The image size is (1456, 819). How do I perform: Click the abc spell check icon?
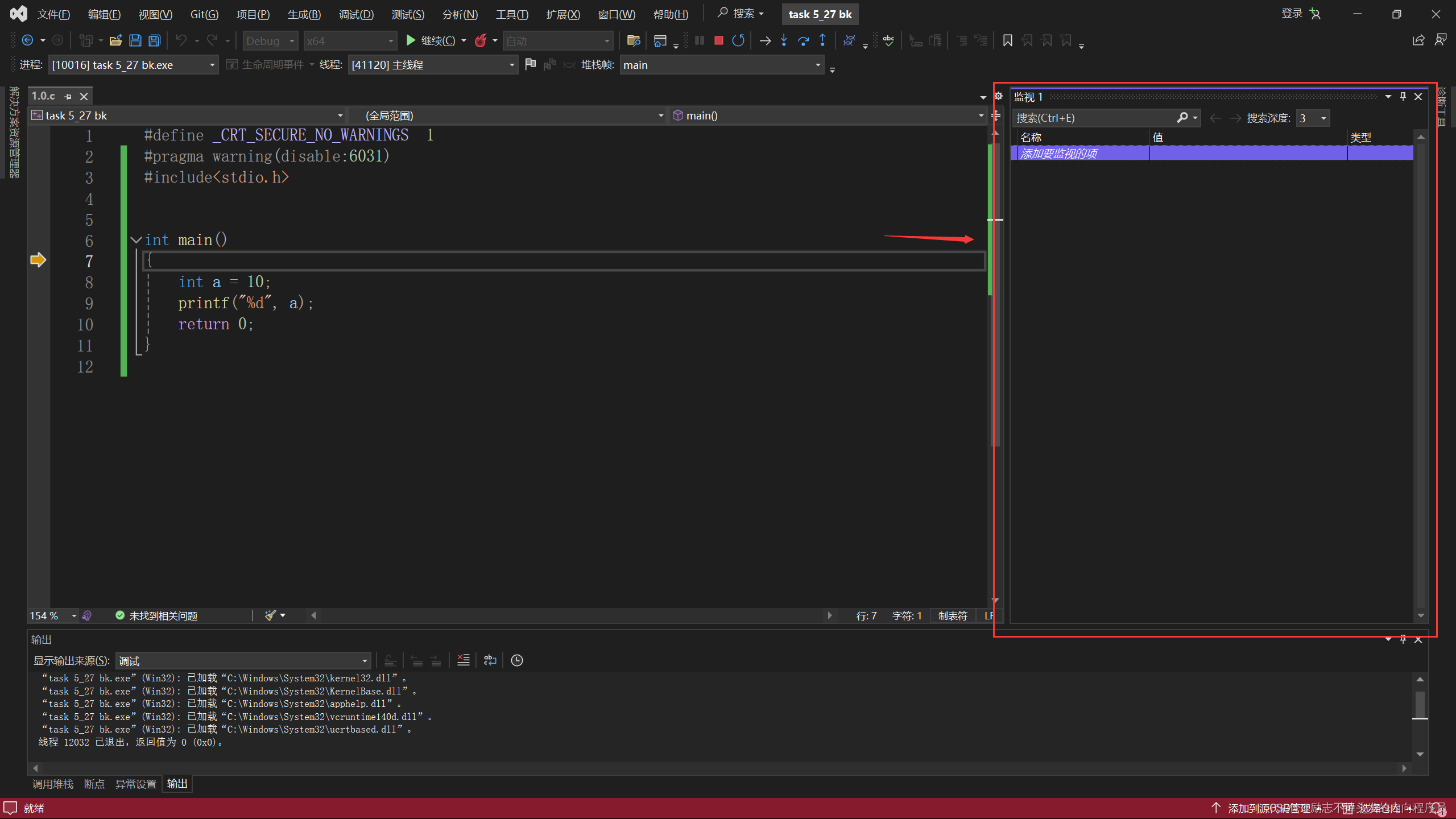[888, 40]
